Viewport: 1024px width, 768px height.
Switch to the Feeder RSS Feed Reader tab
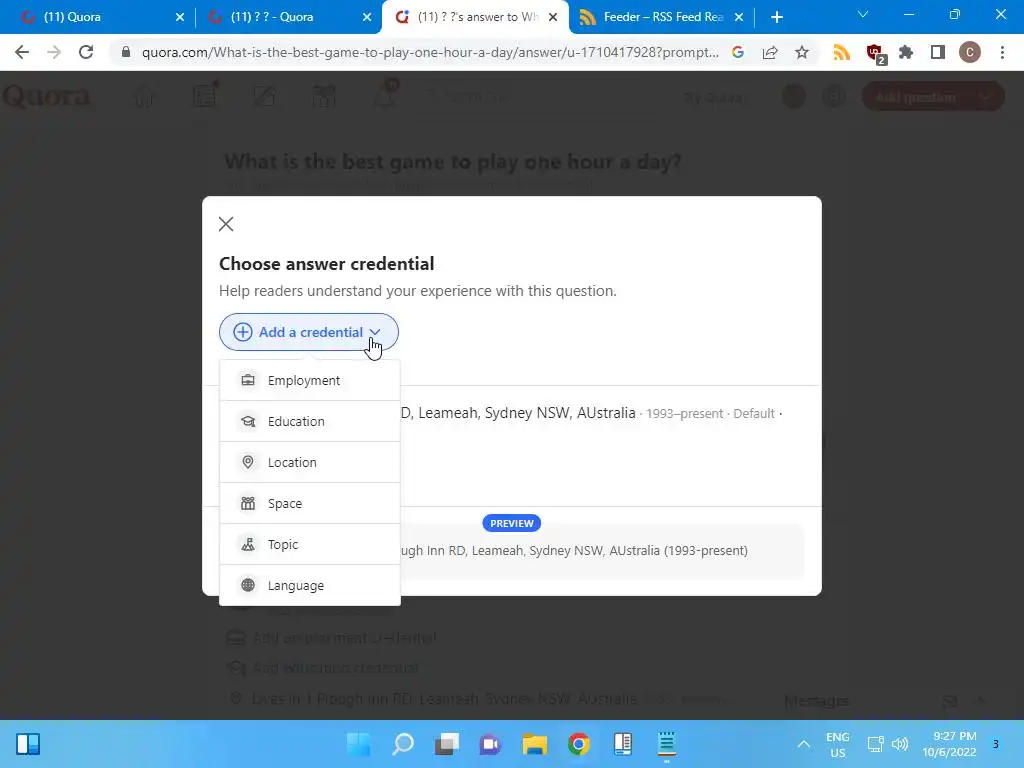coord(662,17)
